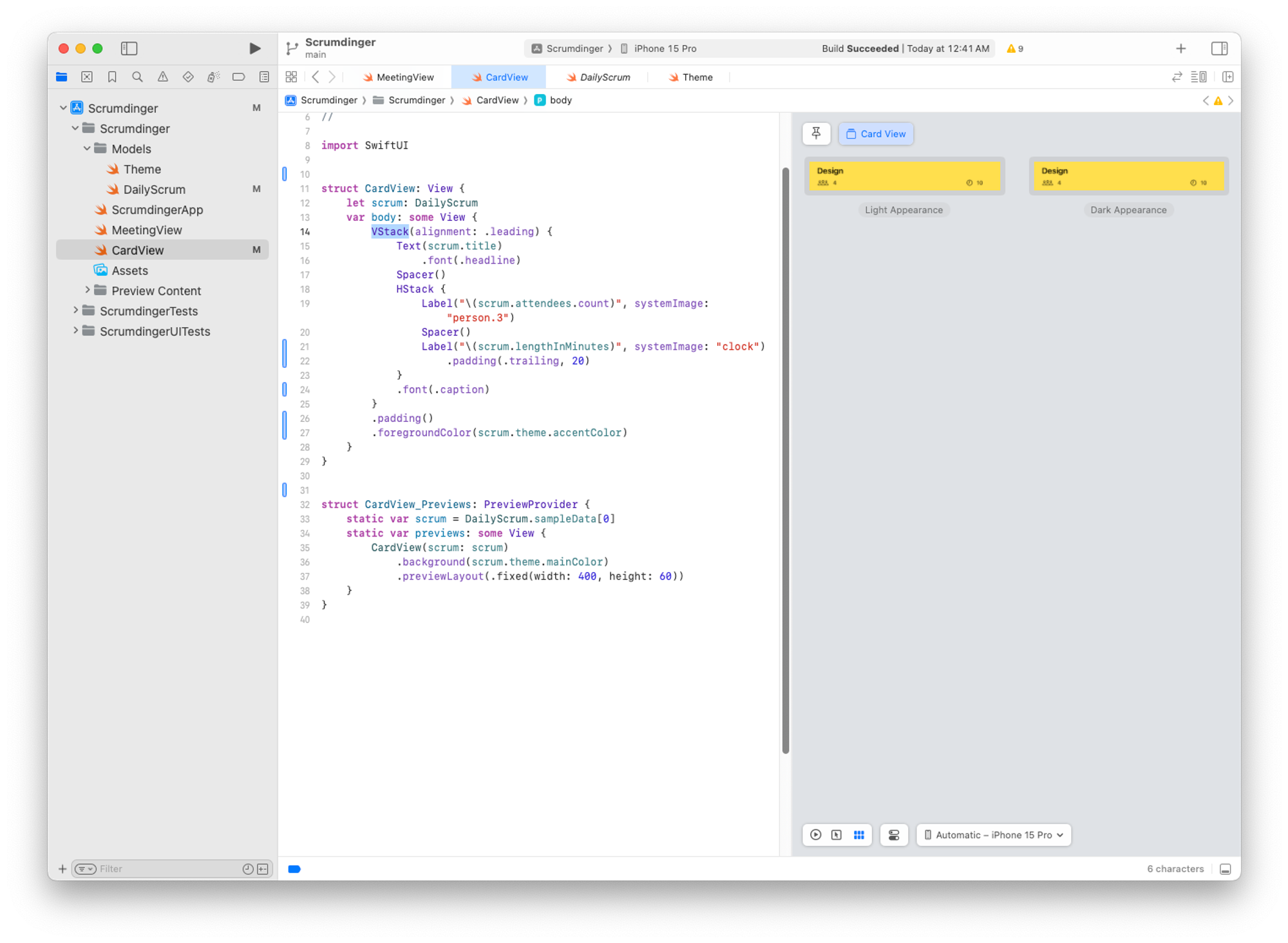Open the Source Control navigator icon
1288x943 pixels.
[87, 77]
